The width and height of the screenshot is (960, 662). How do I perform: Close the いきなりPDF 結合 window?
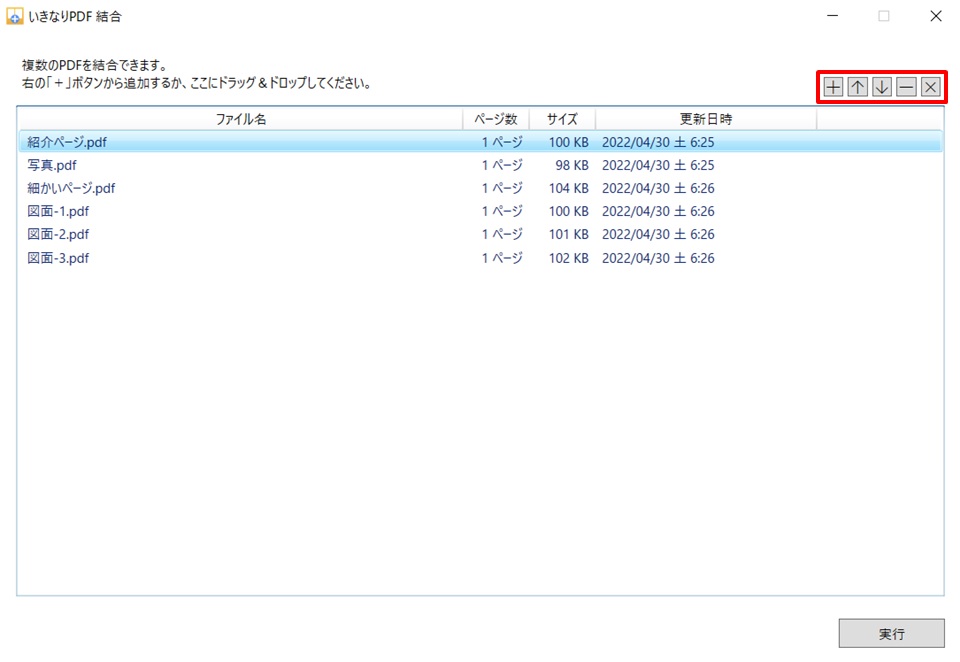936,16
